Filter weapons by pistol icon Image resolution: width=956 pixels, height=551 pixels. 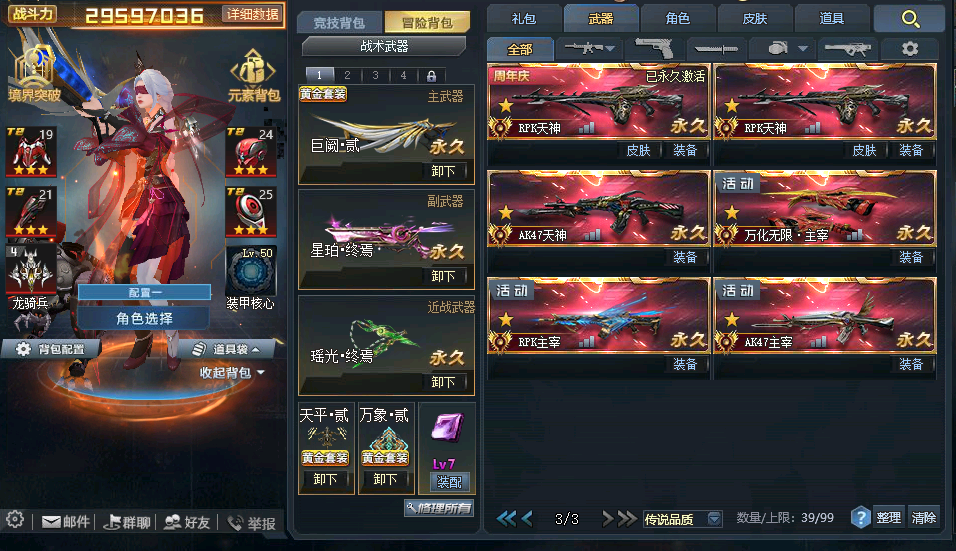tap(654, 49)
